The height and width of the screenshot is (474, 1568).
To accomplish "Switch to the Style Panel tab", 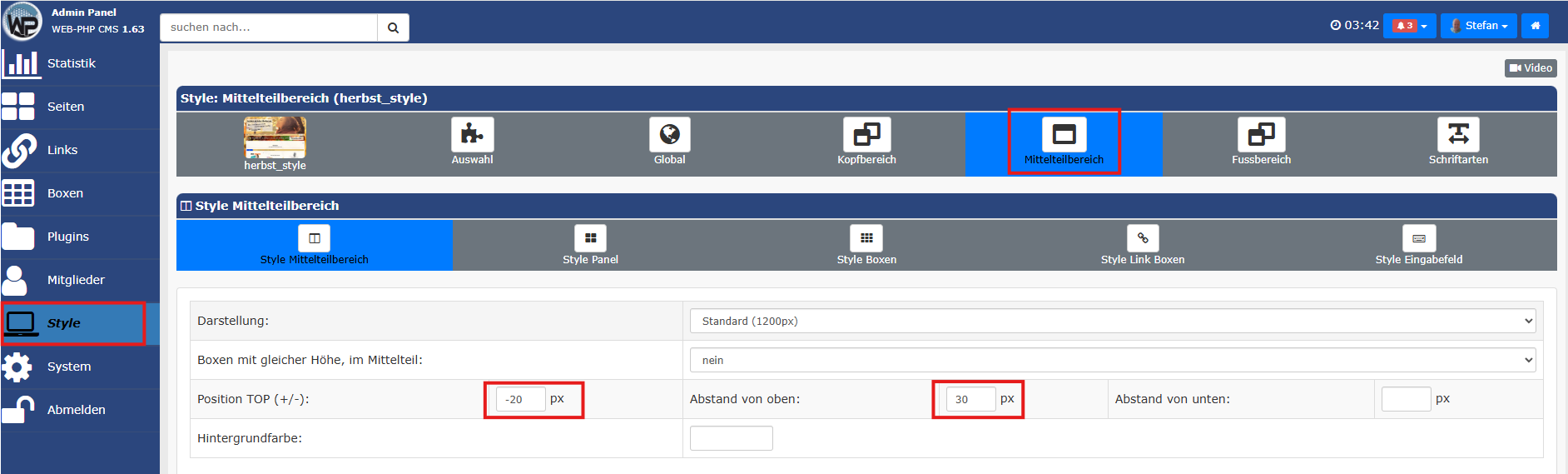I will [590, 245].
